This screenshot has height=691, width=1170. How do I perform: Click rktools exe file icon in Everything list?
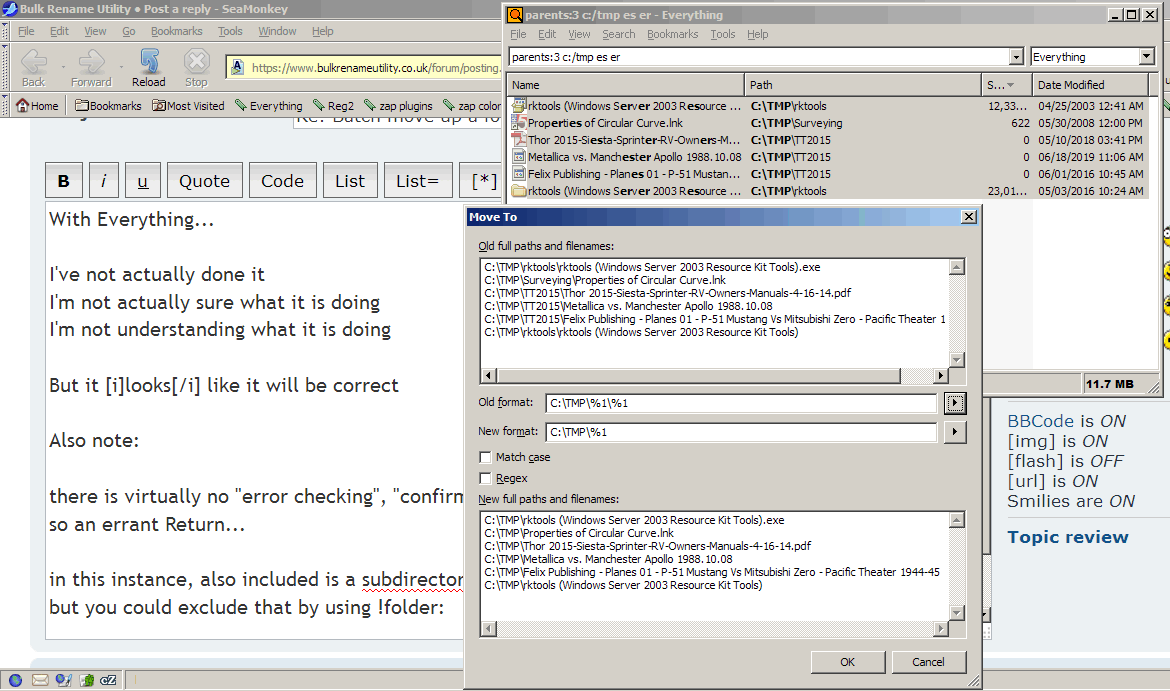tap(519, 106)
